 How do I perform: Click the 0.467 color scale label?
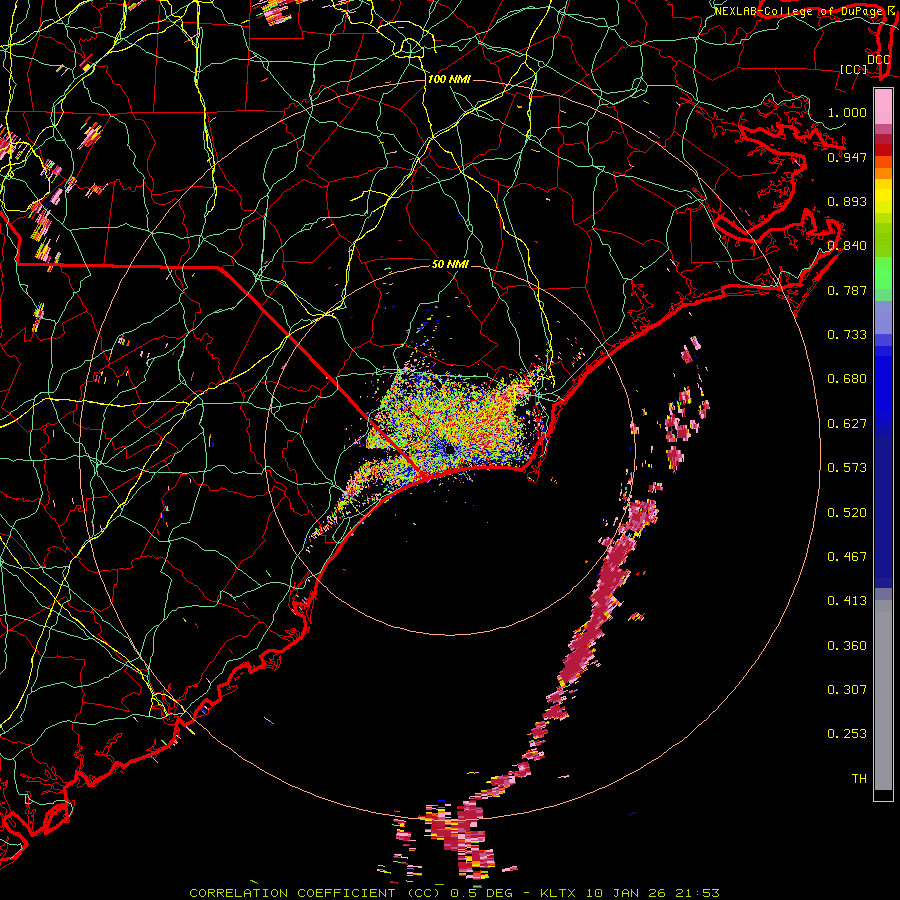[x=847, y=557]
